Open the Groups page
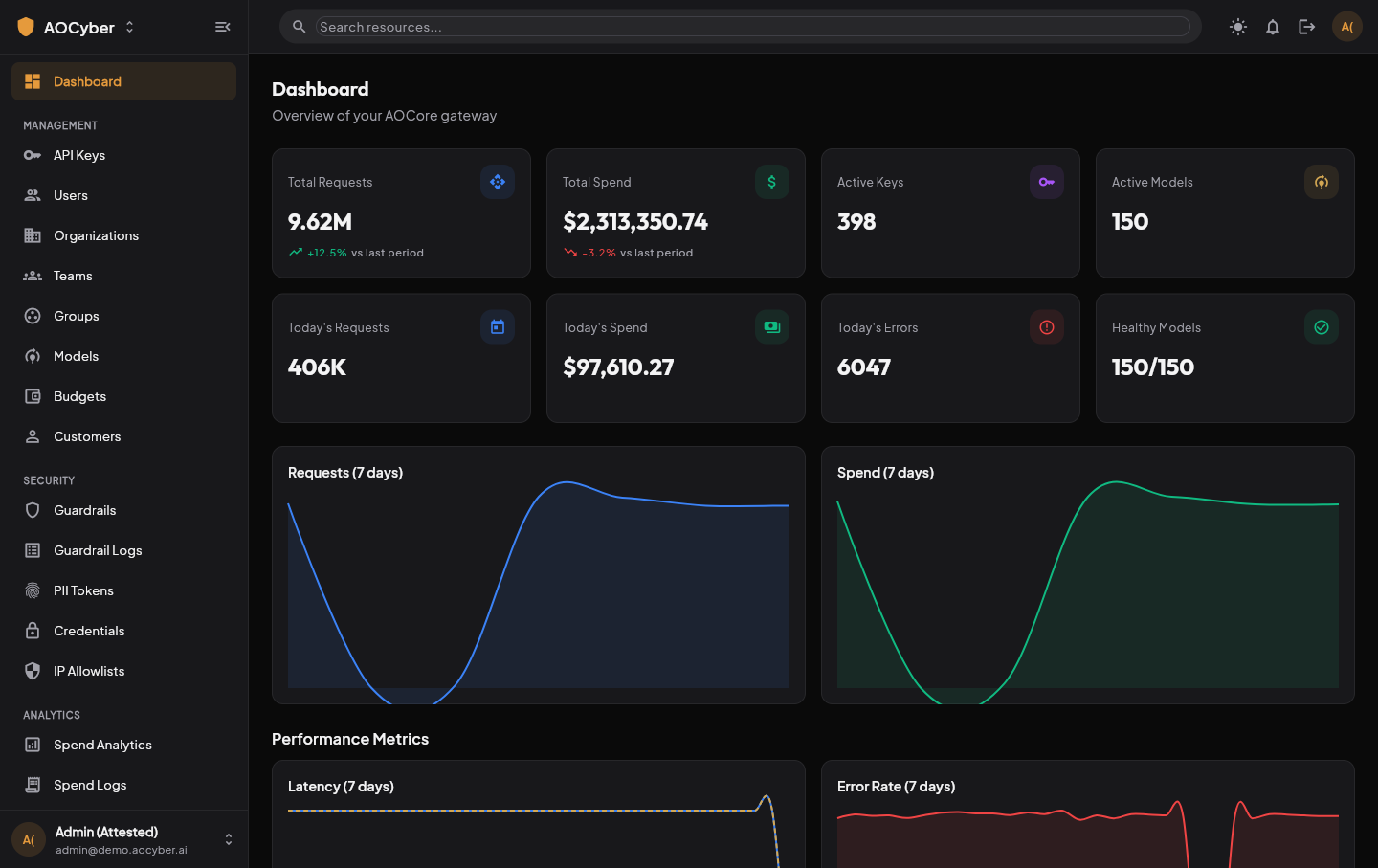 point(123,316)
